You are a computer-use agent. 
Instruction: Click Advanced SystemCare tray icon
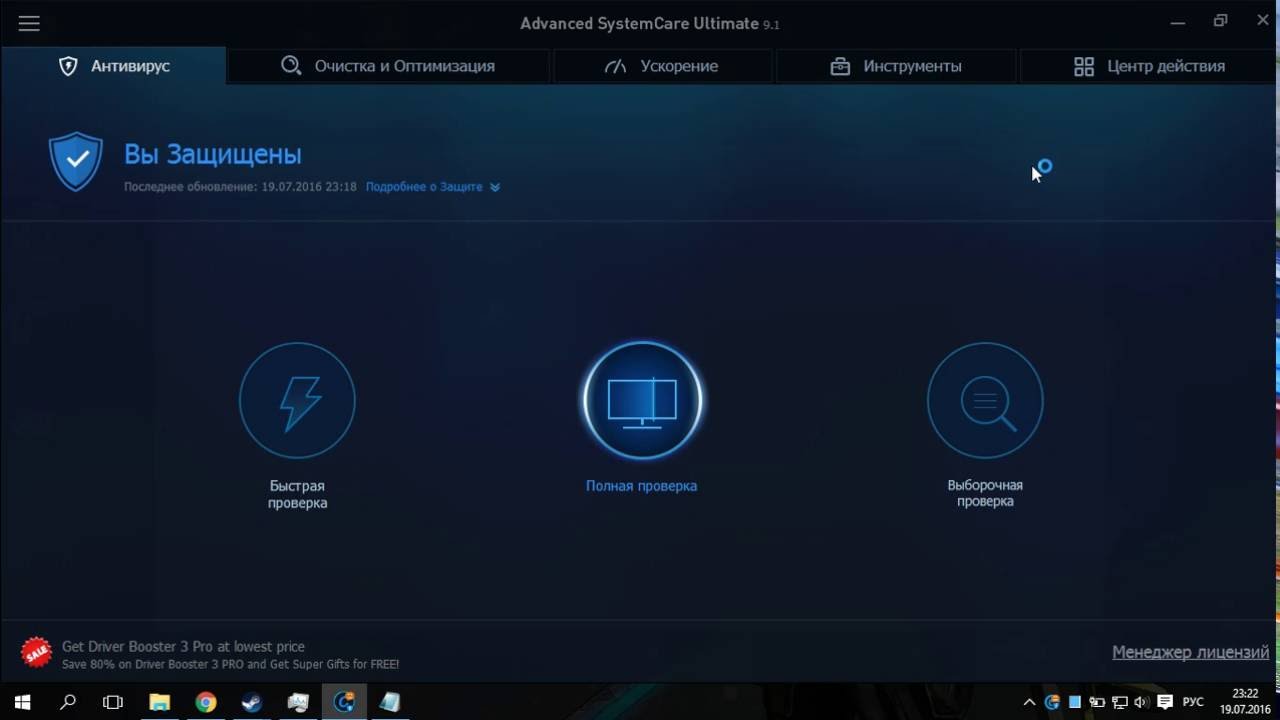coord(1052,702)
